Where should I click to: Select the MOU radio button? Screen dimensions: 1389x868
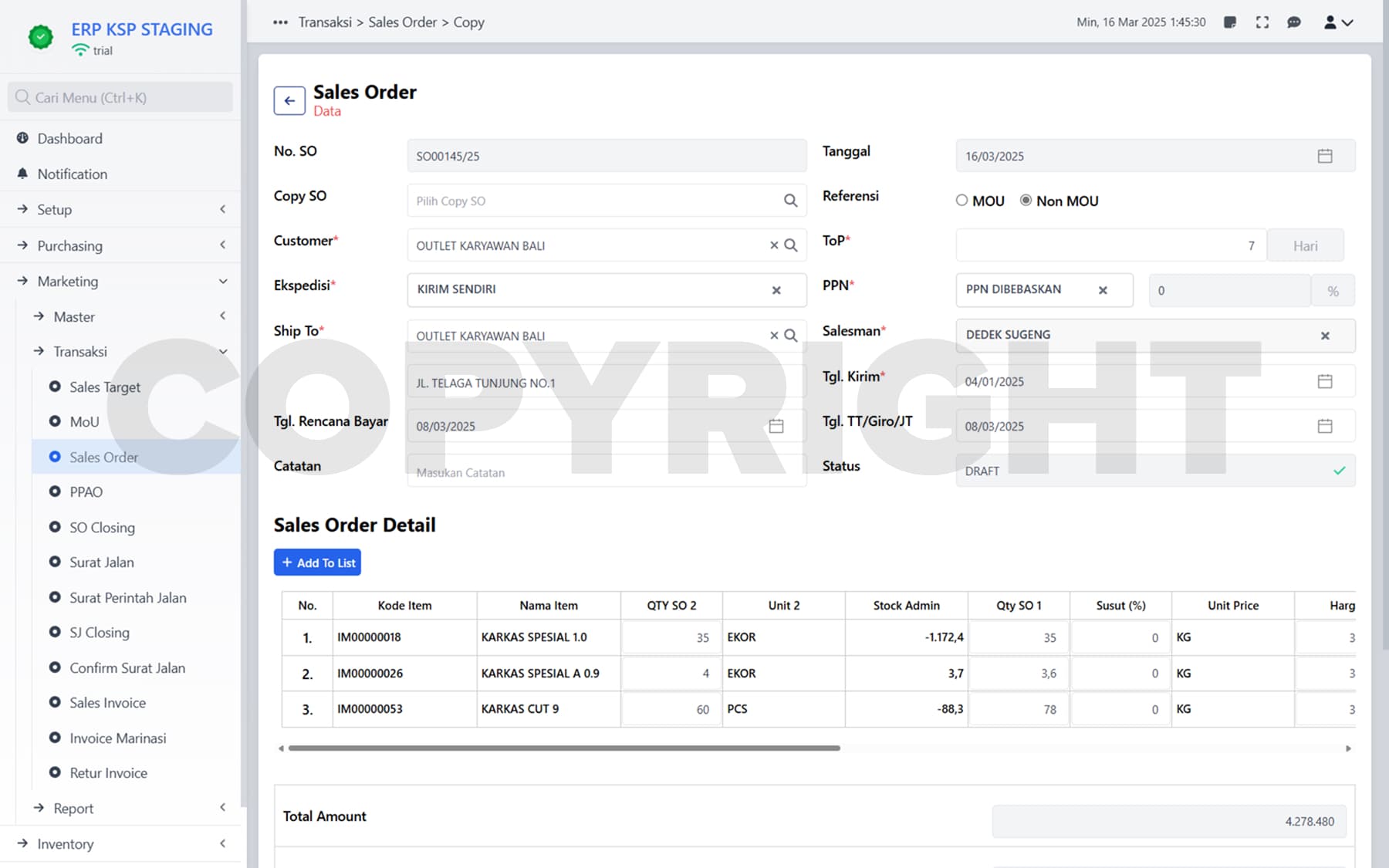pos(961,201)
